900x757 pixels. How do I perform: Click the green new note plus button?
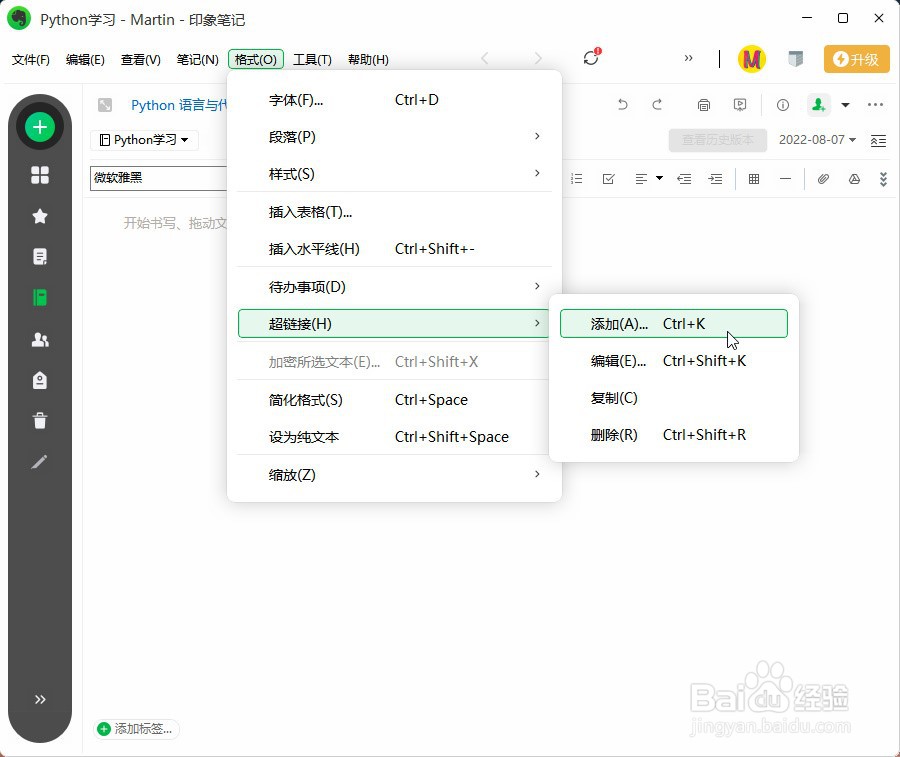coord(40,127)
